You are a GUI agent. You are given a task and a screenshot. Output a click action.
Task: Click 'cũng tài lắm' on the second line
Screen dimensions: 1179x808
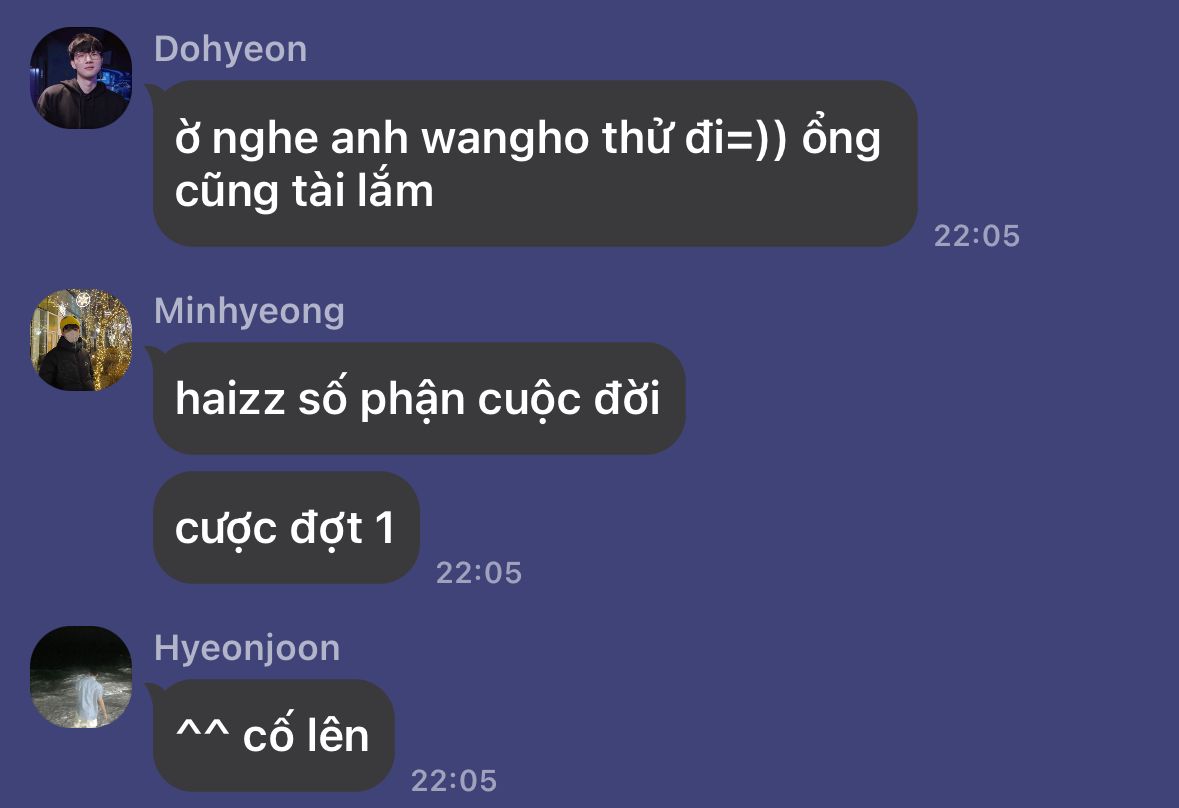pyautogui.click(x=304, y=191)
